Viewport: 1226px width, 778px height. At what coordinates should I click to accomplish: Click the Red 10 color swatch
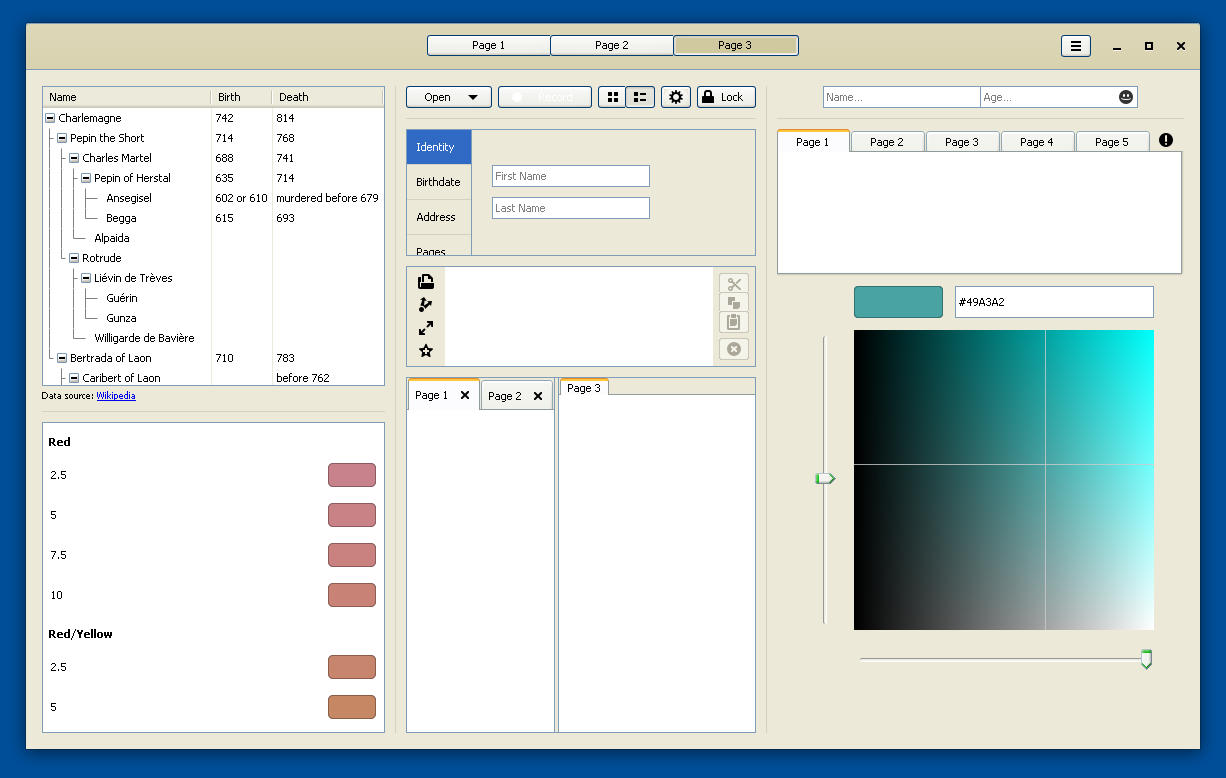coord(352,595)
